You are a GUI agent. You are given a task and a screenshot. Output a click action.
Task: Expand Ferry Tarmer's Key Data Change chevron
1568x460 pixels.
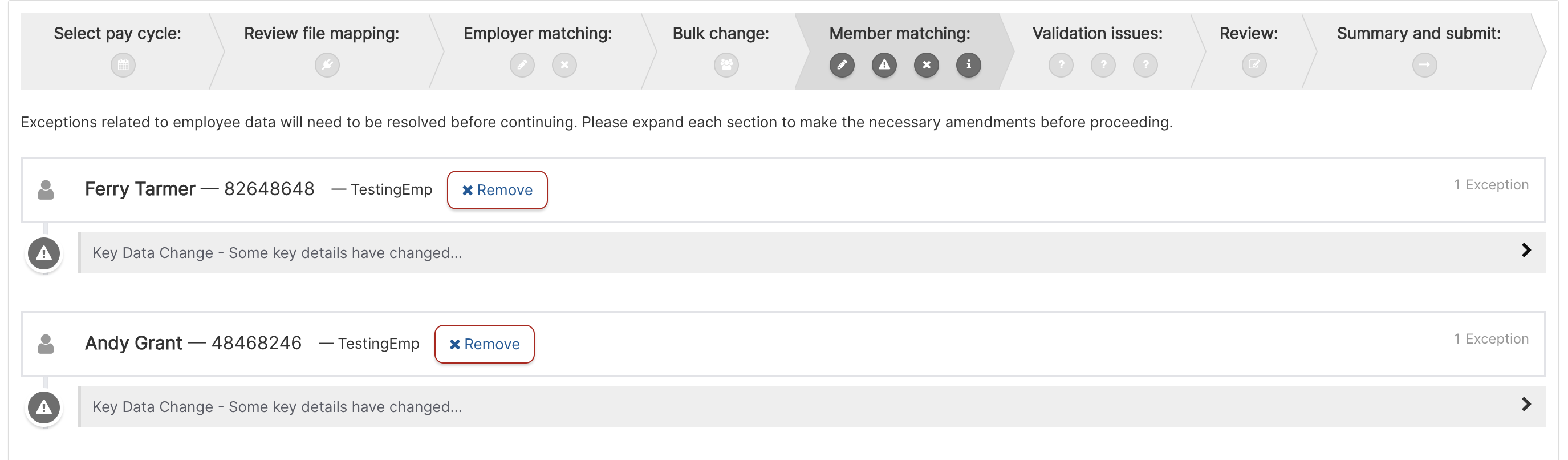coord(1526,250)
